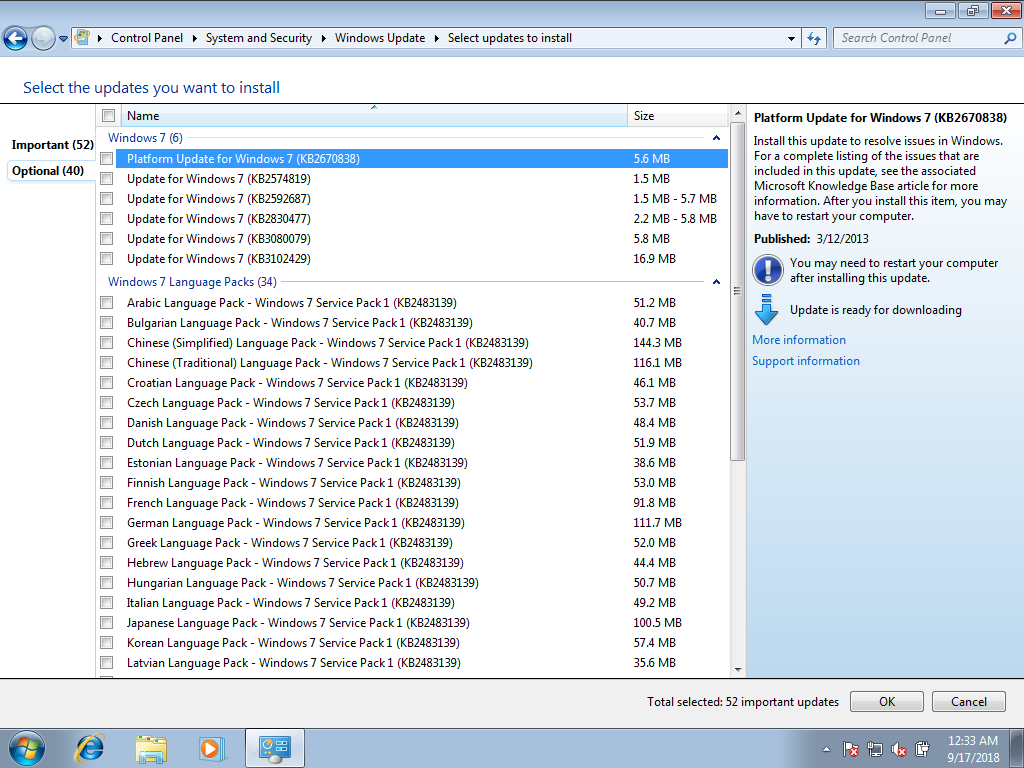This screenshot has height=768, width=1024.
Task: Select Finnish Language Pack row text
Action: click(x=294, y=483)
